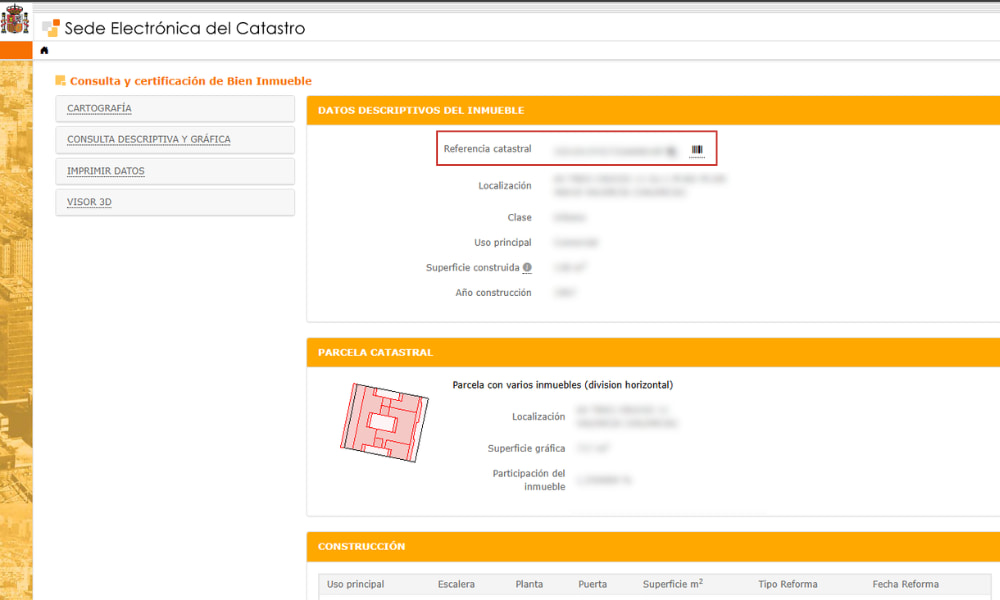
Task: Click the Superficie m² column header
Action: click(672, 584)
